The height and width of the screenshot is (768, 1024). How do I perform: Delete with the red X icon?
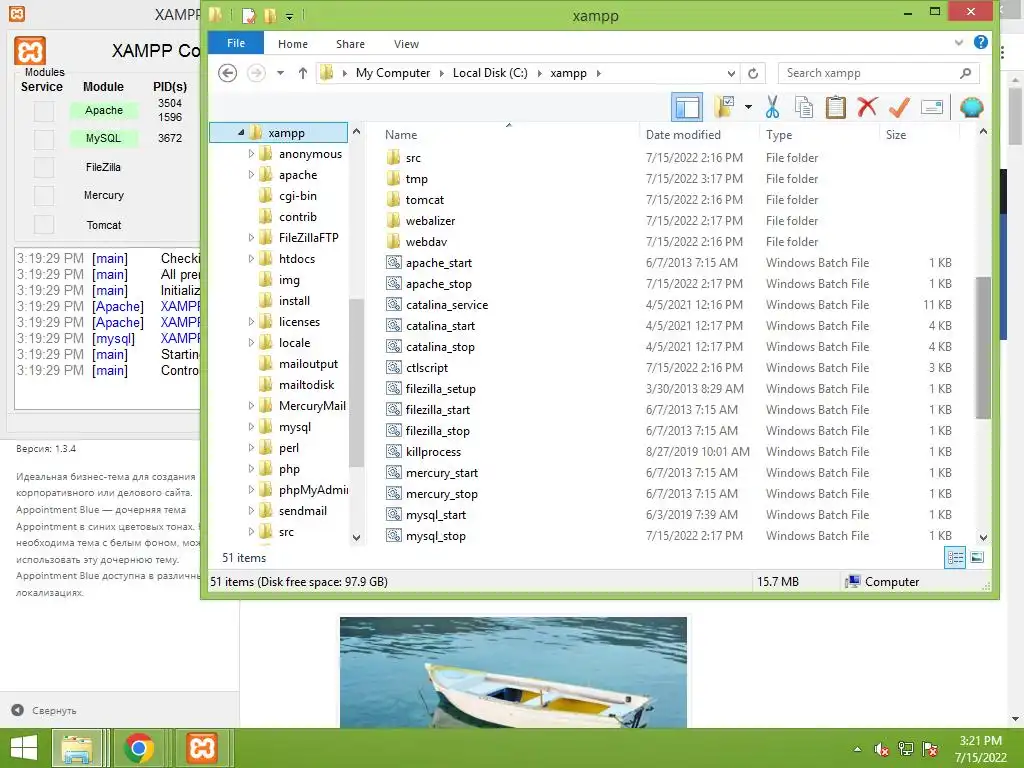(867, 107)
